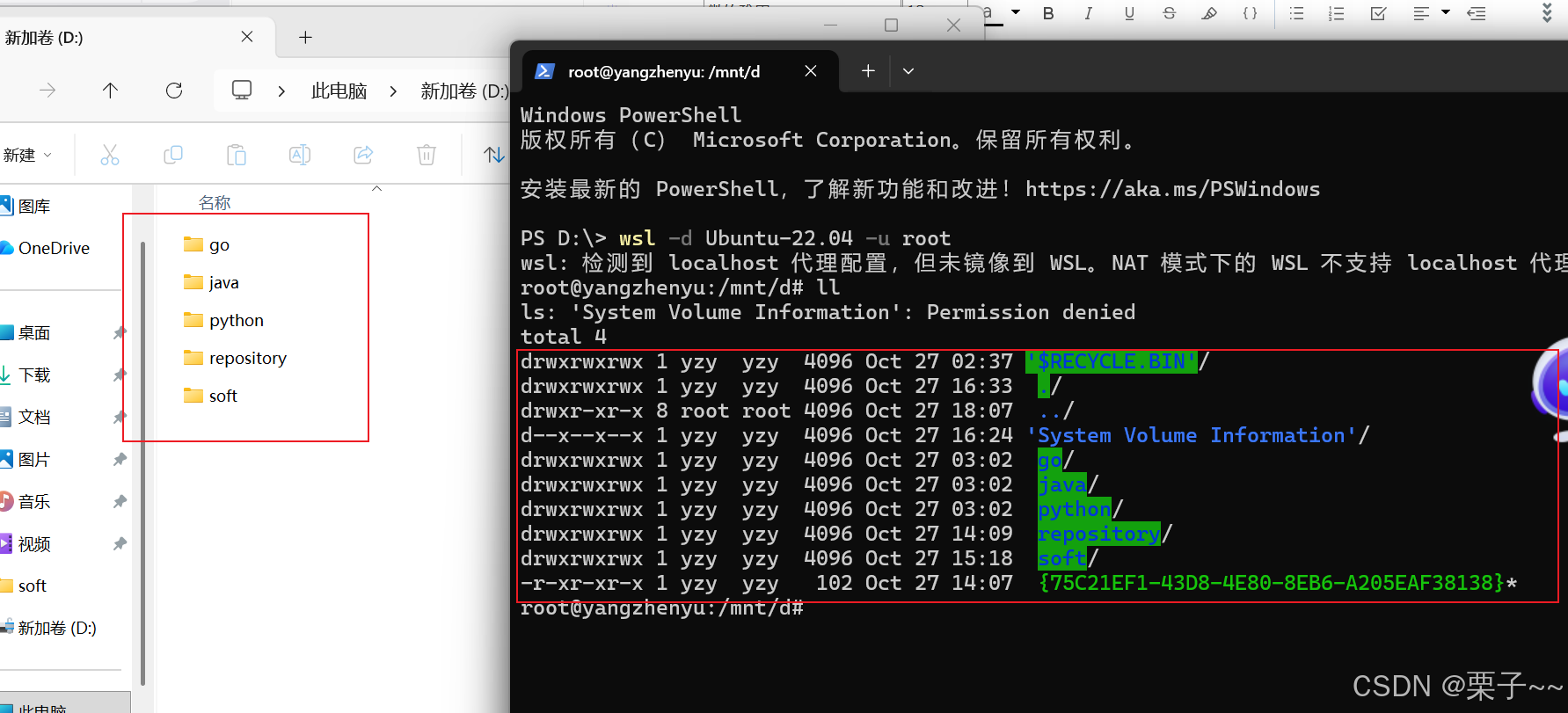This screenshot has height=713, width=1568.
Task: Rename selected item in Explorer toolbar
Action: click(300, 156)
